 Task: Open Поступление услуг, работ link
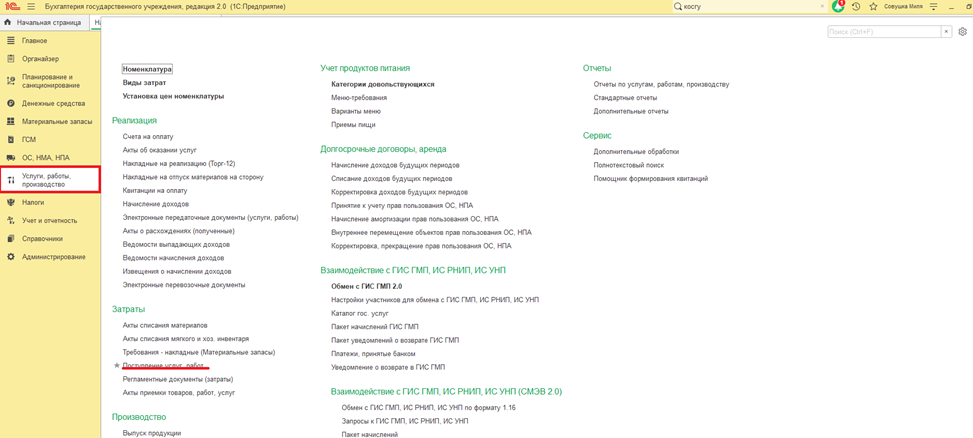coord(163,365)
